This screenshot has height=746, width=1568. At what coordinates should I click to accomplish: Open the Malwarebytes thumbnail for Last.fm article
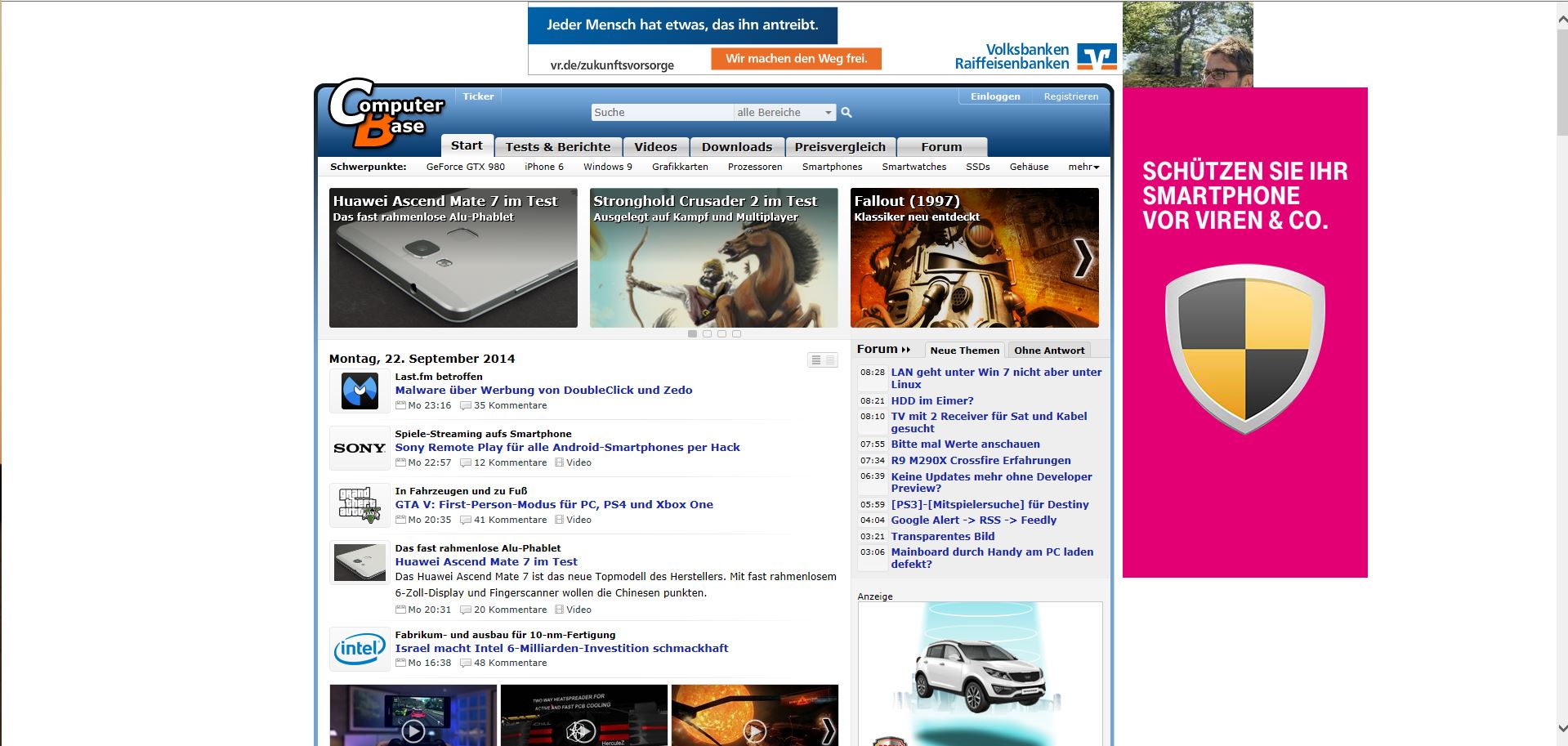click(360, 391)
